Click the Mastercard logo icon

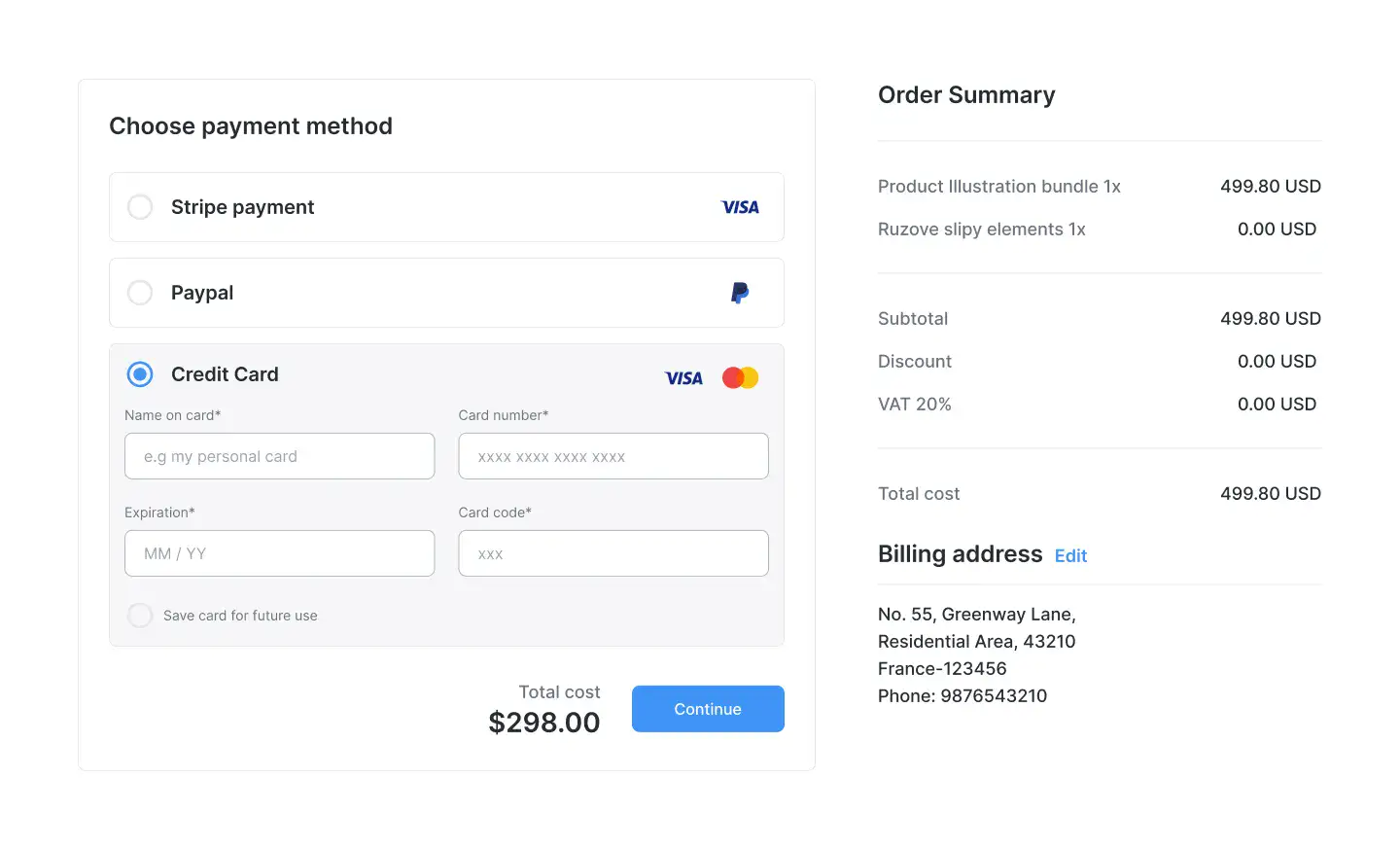(x=740, y=377)
